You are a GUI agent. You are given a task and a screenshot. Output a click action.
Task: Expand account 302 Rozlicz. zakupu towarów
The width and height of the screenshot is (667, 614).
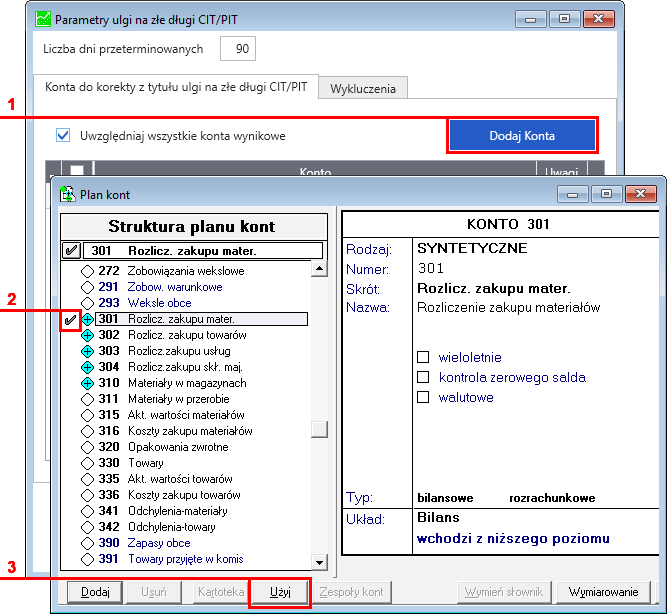tap(87, 335)
